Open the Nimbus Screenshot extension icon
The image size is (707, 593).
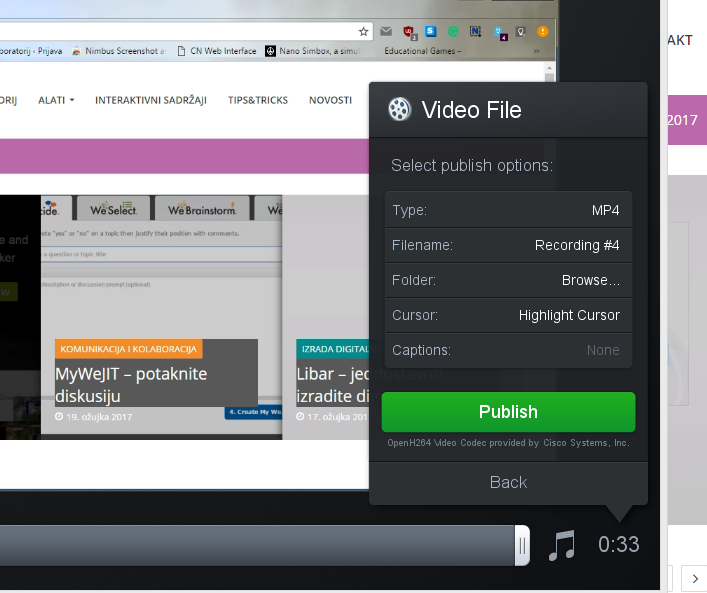click(475, 31)
